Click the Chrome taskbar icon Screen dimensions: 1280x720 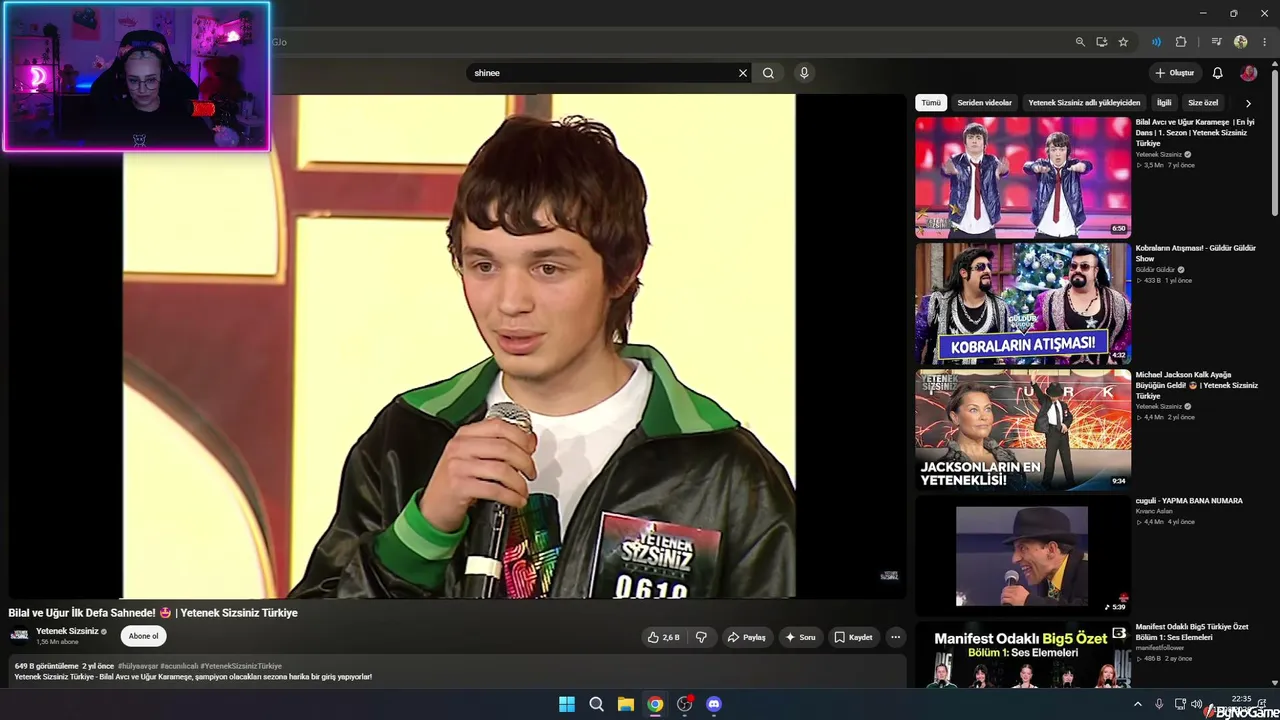coord(655,704)
